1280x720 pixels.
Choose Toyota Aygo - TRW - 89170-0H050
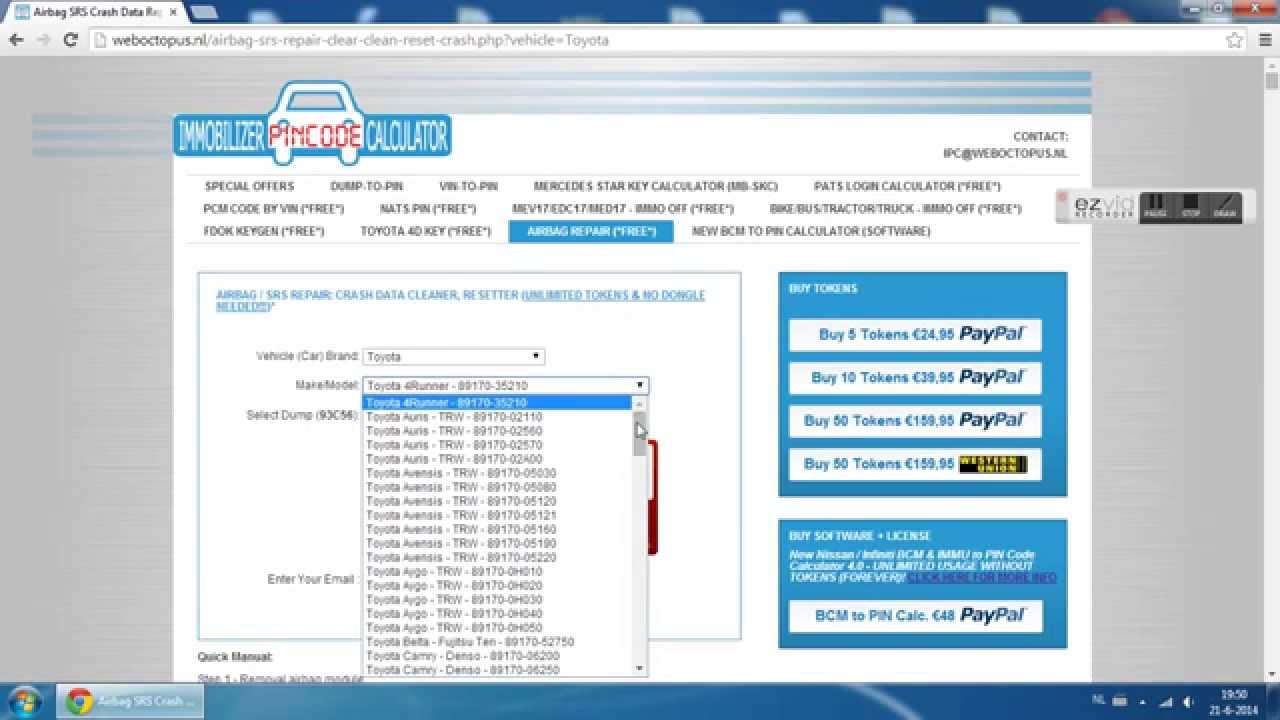pos(498,627)
